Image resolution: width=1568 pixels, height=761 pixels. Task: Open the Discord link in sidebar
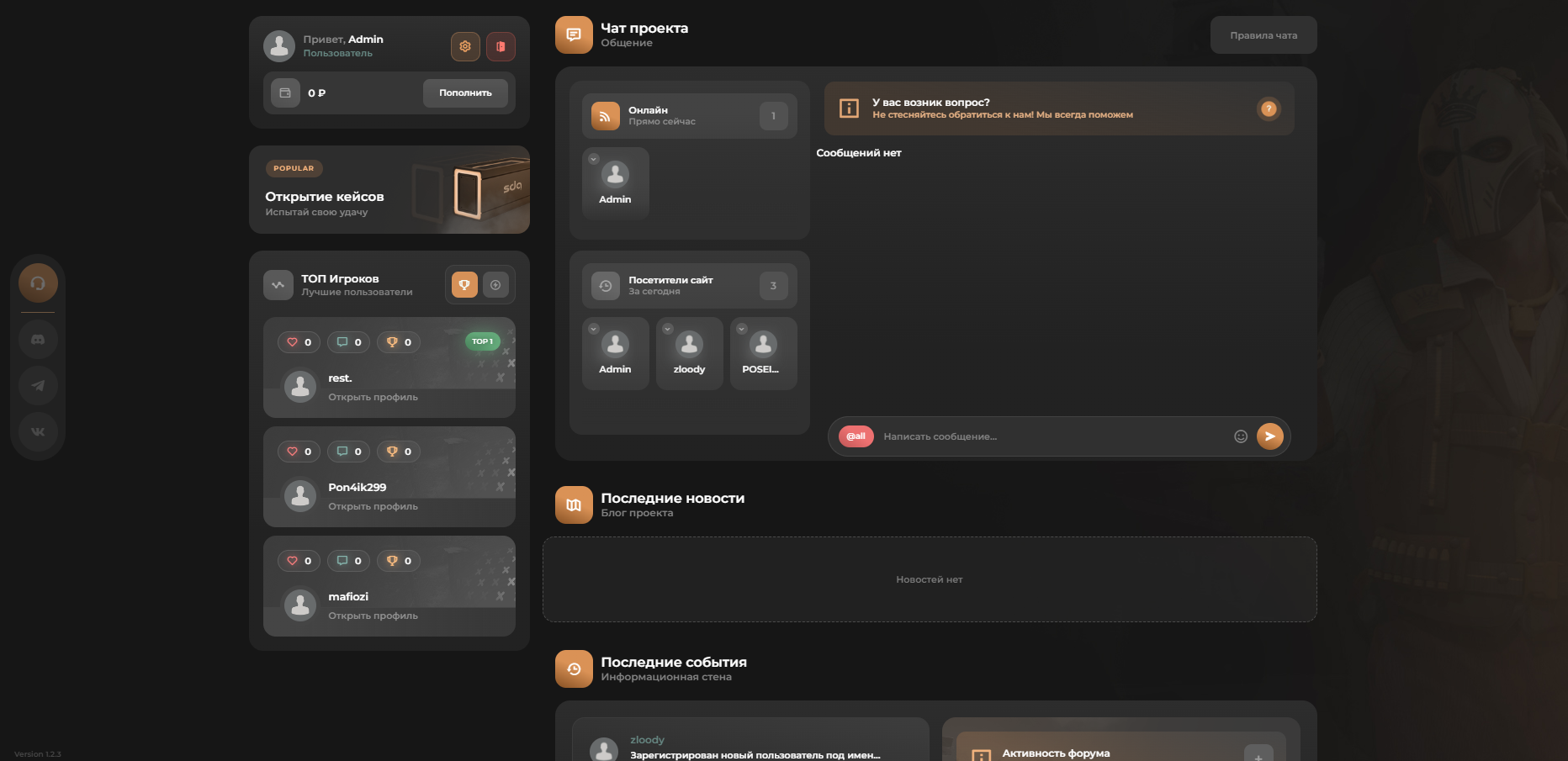pos(38,340)
